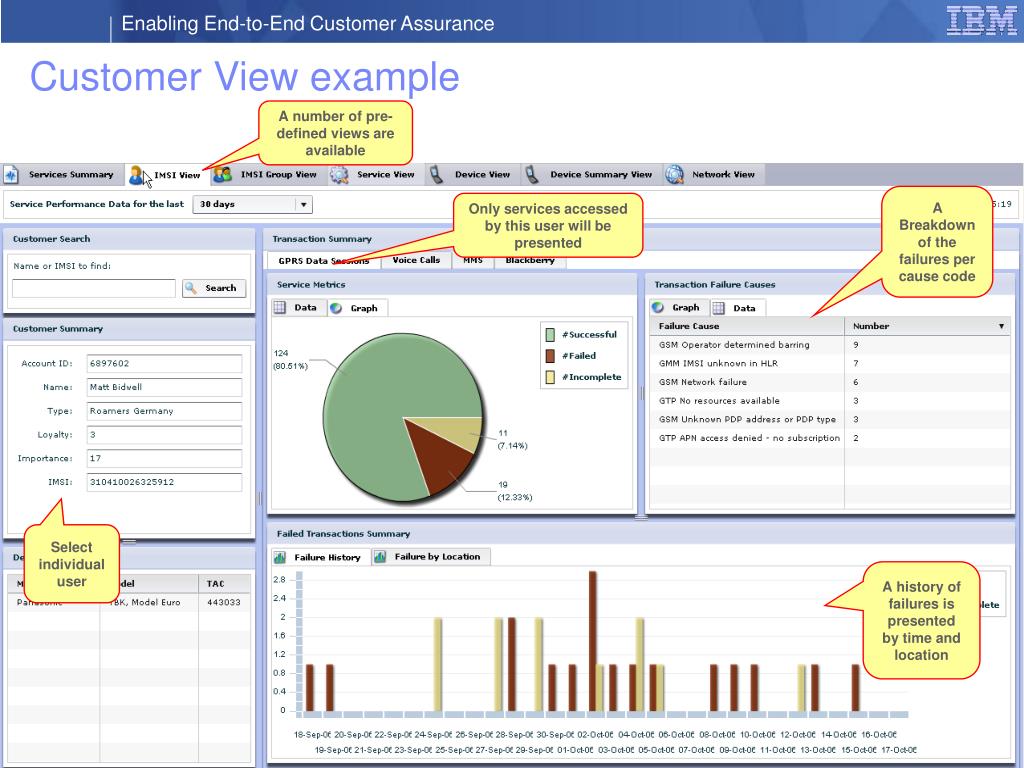Click the Name or IMSI search field
The height and width of the screenshot is (768, 1024).
click(x=94, y=288)
